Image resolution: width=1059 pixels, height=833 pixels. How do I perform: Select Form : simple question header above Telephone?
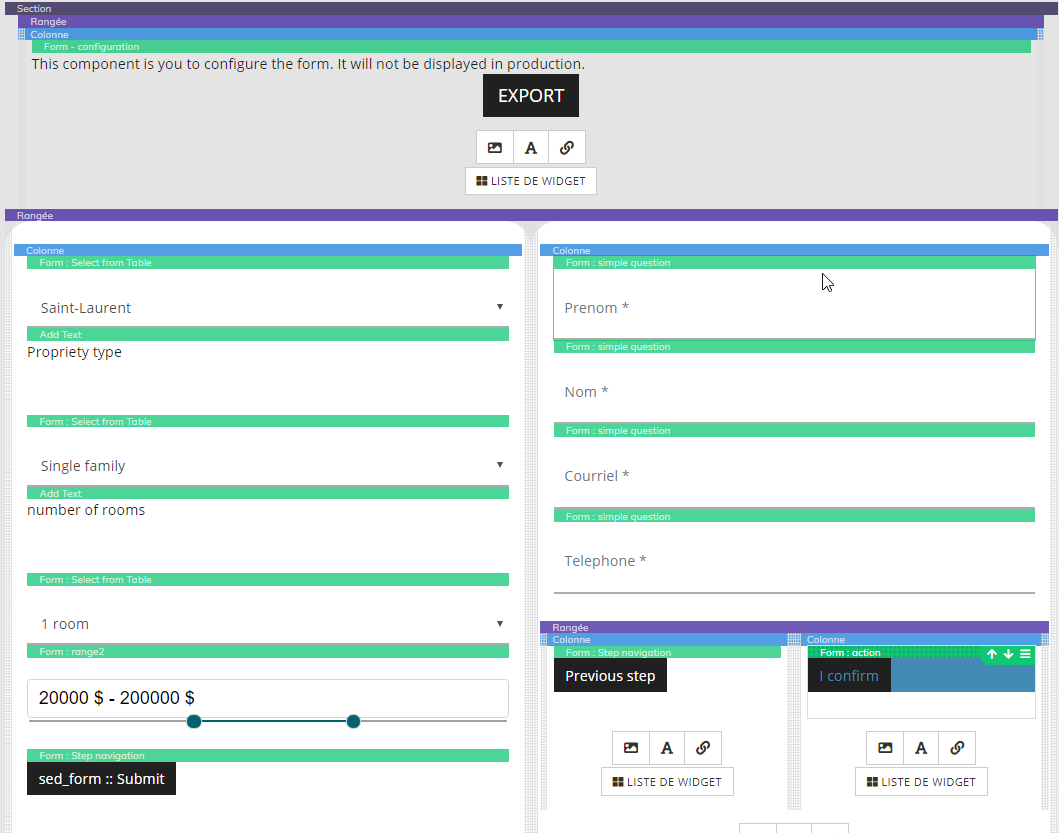(x=794, y=516)
